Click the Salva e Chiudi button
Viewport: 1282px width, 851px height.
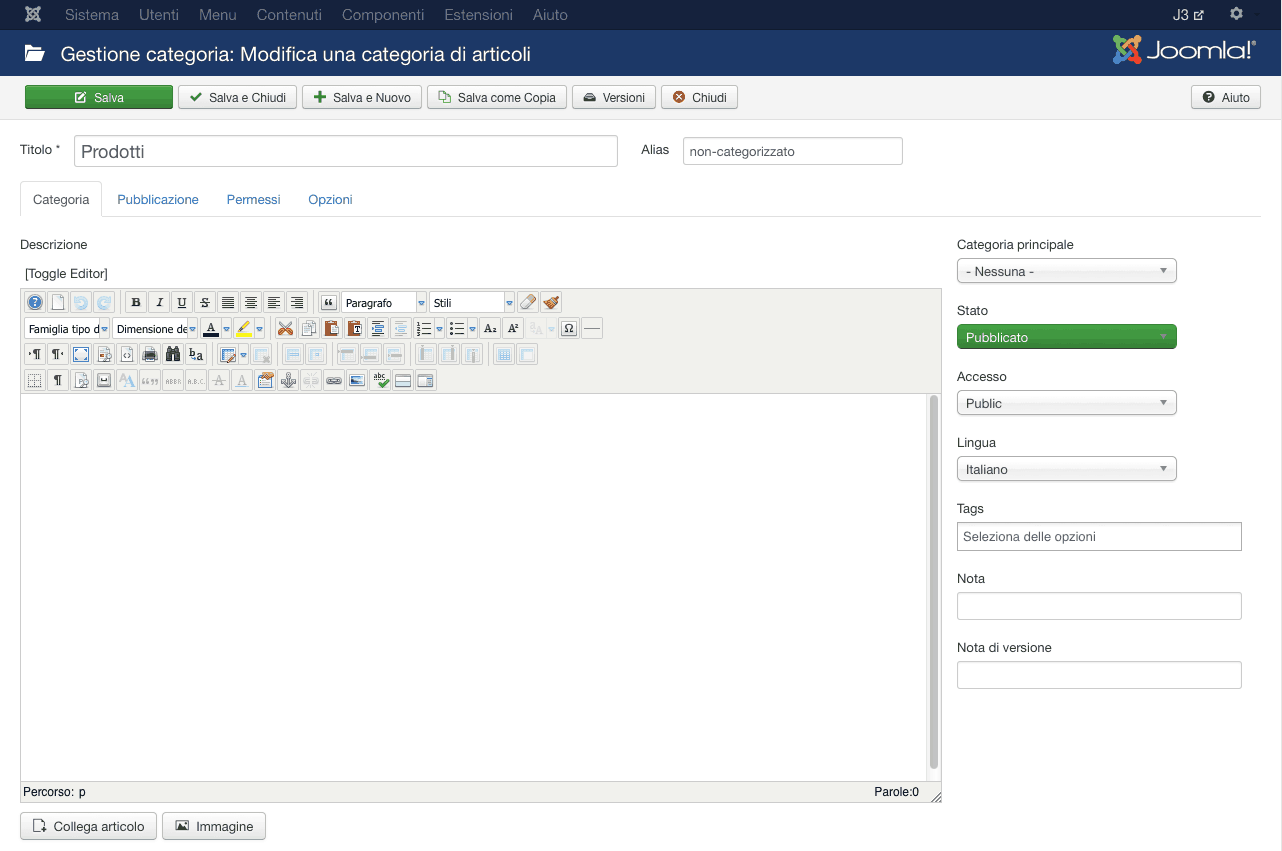(x=238, y=97)
